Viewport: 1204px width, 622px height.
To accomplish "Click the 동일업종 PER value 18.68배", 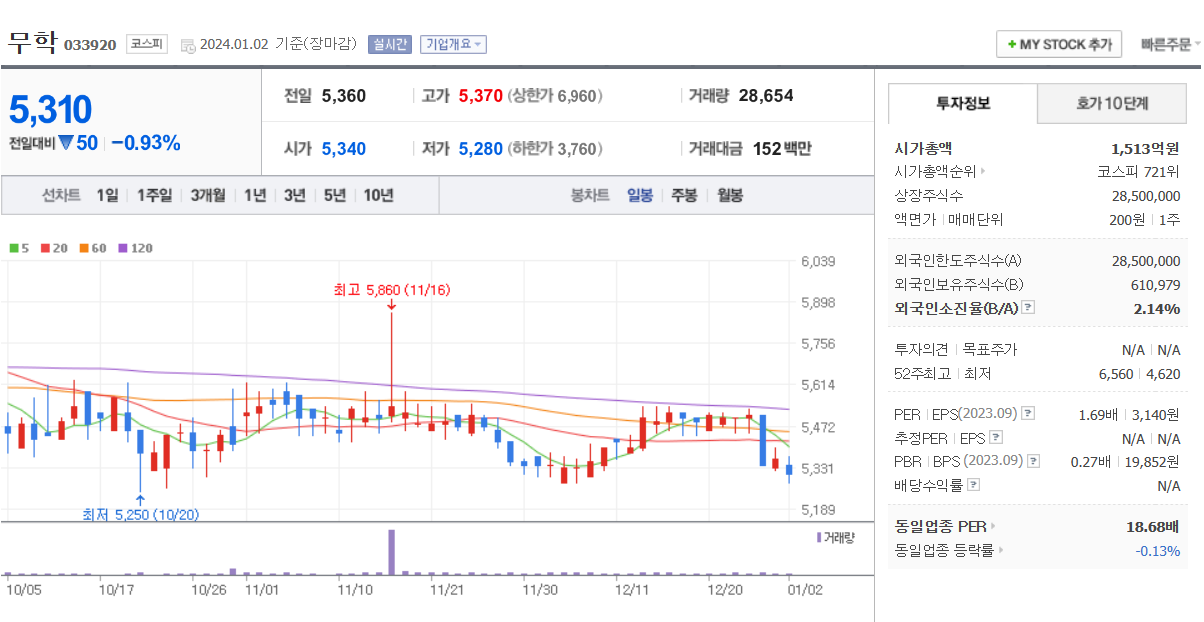I will (x=1153, y=526).
